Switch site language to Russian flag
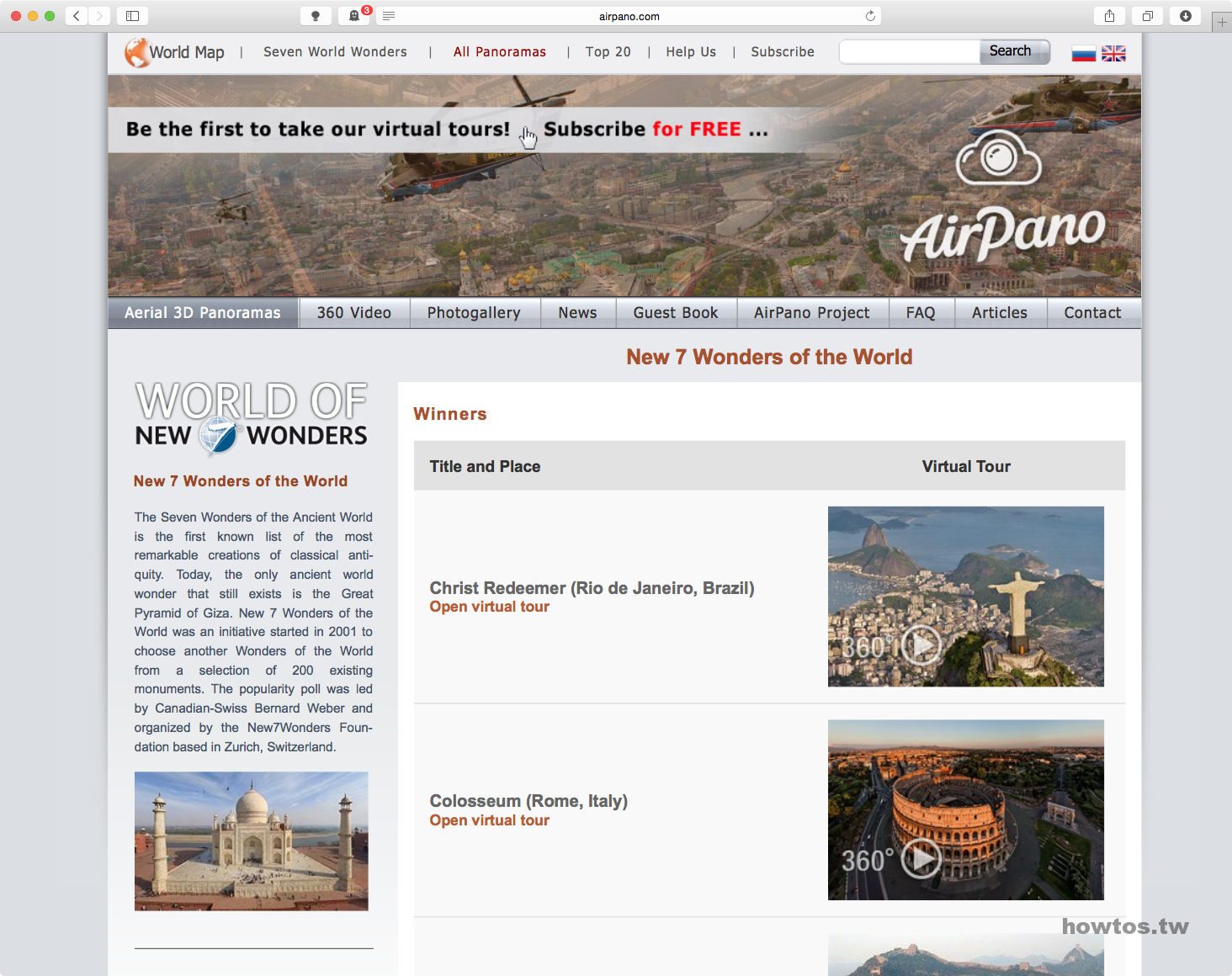This screenshot has width=1232, height=976. pyautogui.click(x=1083, y=54)
